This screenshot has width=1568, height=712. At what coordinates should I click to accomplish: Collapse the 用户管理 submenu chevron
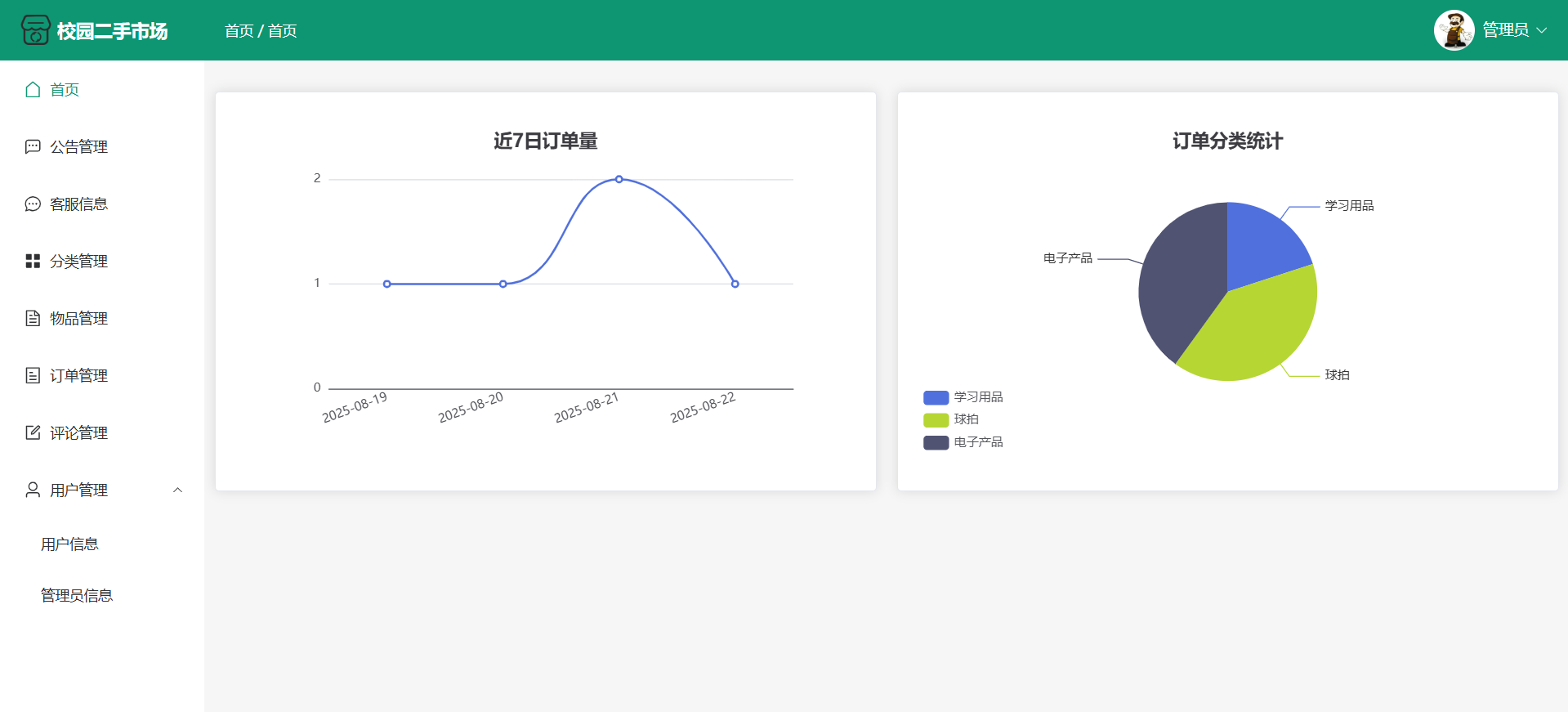(x=177, y=490)
